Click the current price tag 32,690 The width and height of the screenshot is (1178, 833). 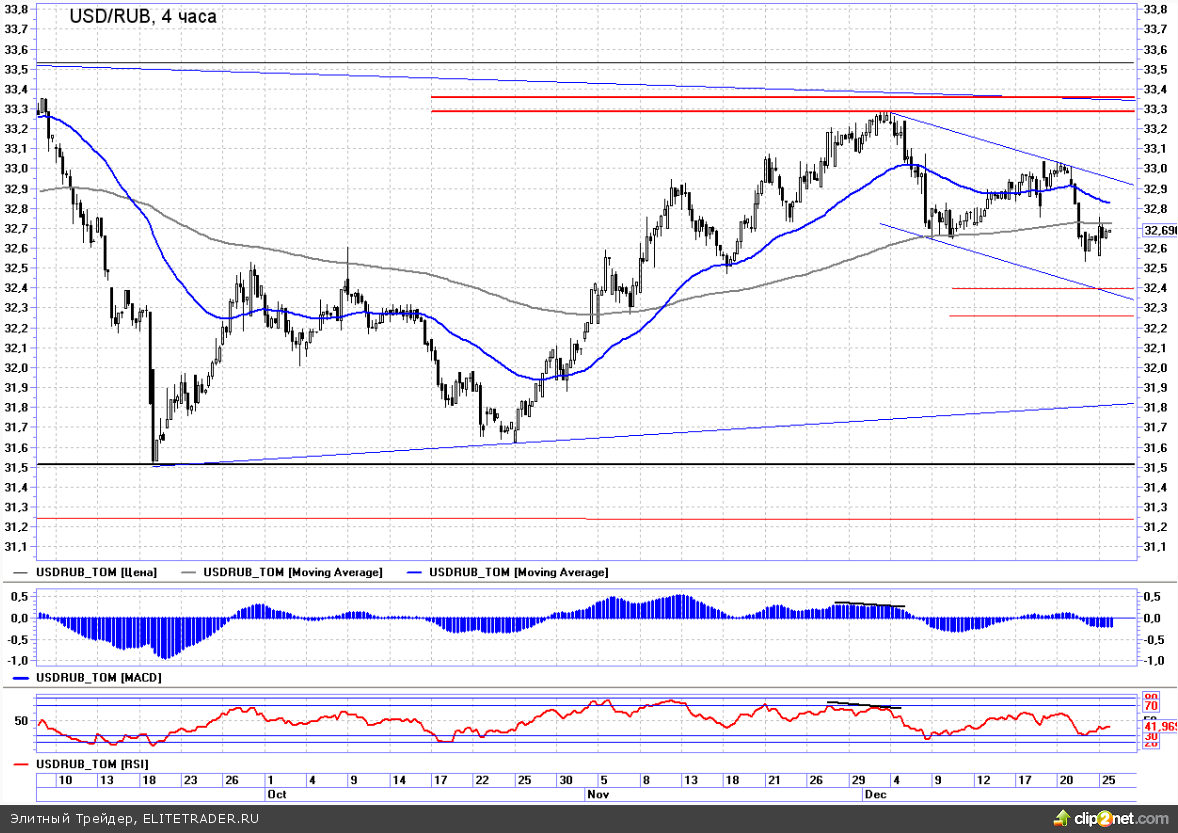coord(1160,230)
